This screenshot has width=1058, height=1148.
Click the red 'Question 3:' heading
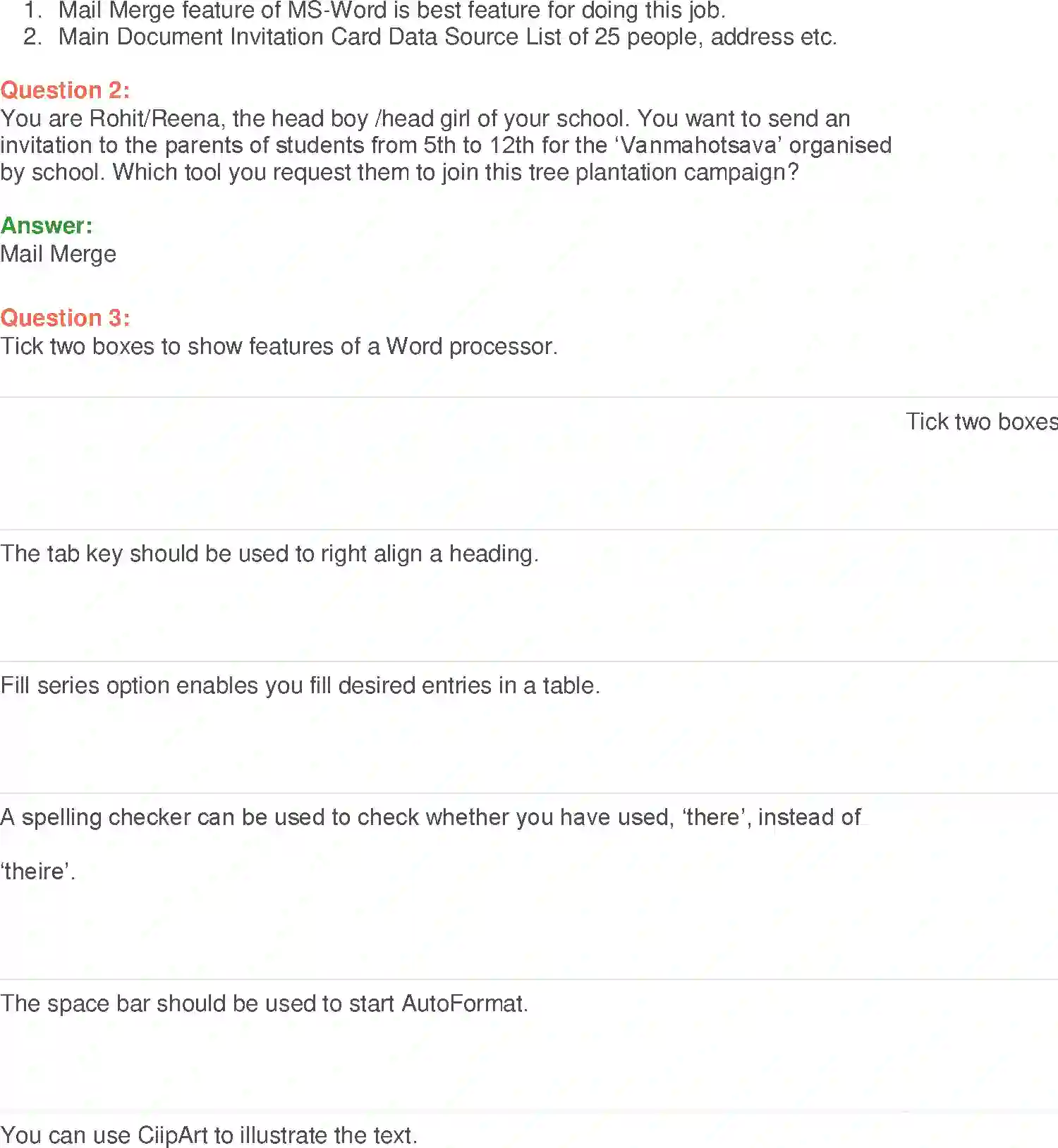65,318
